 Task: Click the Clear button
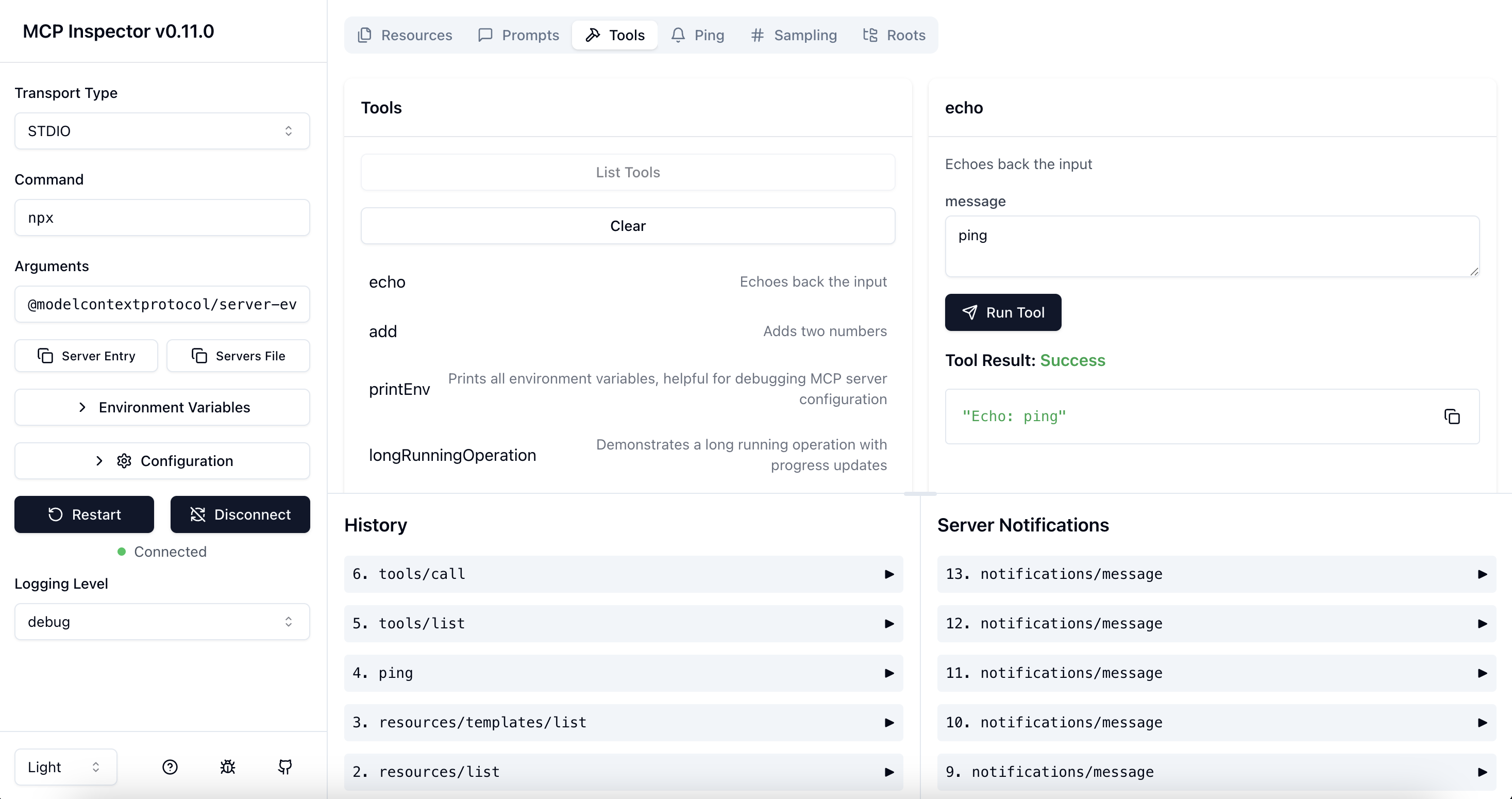click(628, 225)
